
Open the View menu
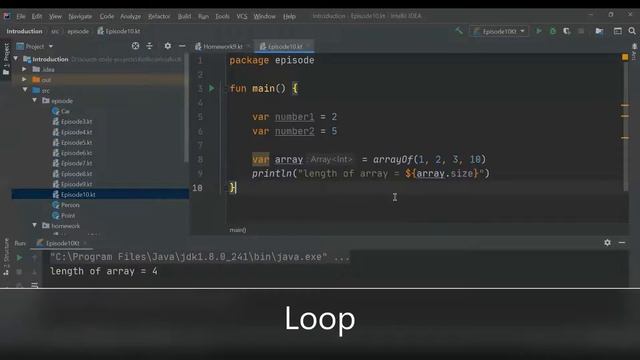(55, 16)
